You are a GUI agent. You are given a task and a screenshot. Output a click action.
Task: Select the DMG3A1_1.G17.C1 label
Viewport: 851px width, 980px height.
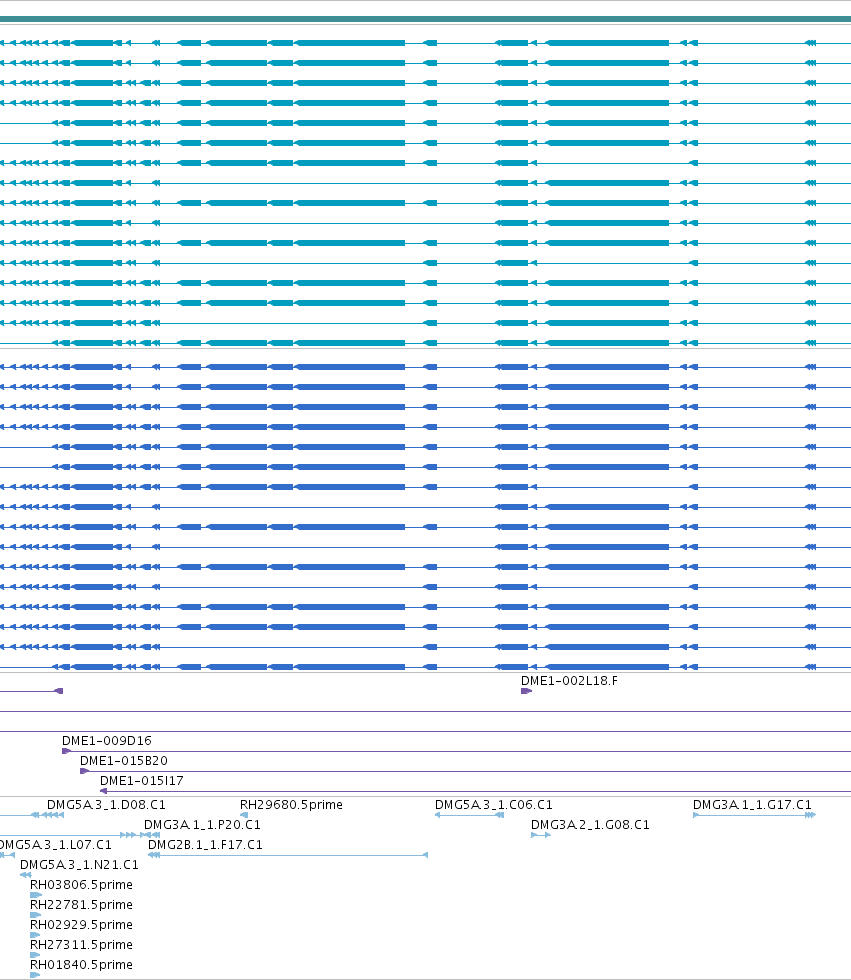click(752, 804)
